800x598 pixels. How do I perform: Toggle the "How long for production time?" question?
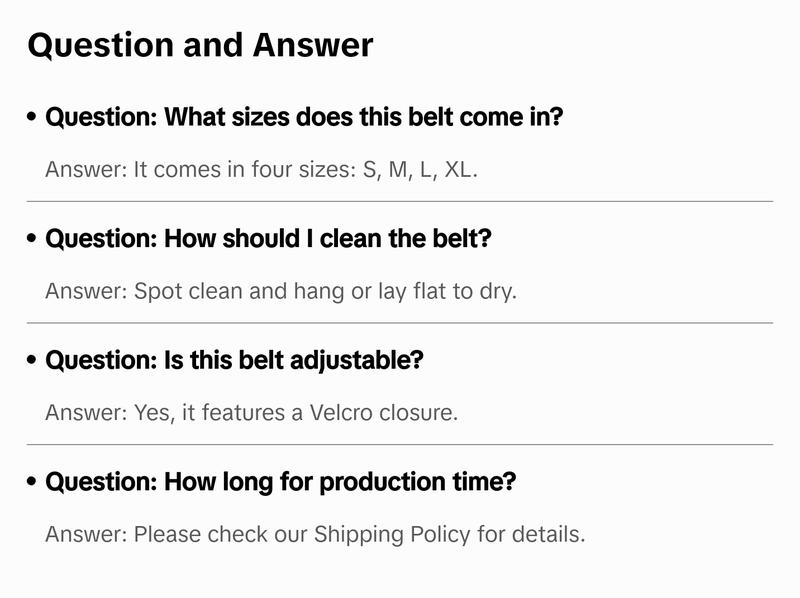[280, 483]
